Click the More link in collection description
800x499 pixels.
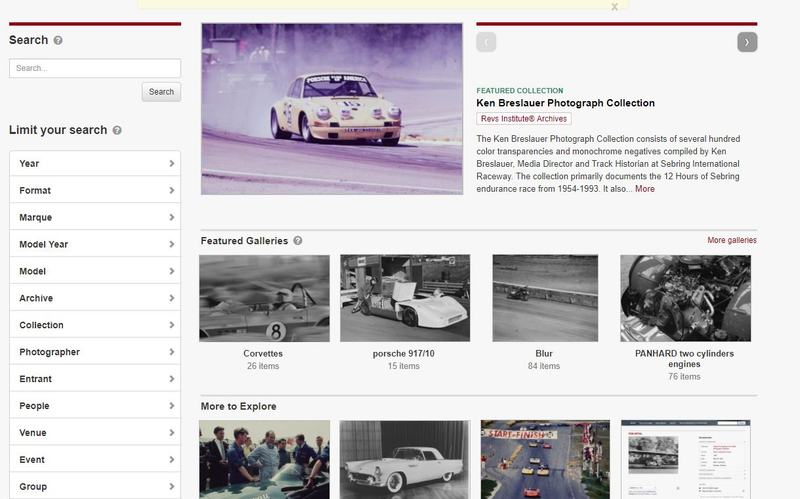pos(644,189)
